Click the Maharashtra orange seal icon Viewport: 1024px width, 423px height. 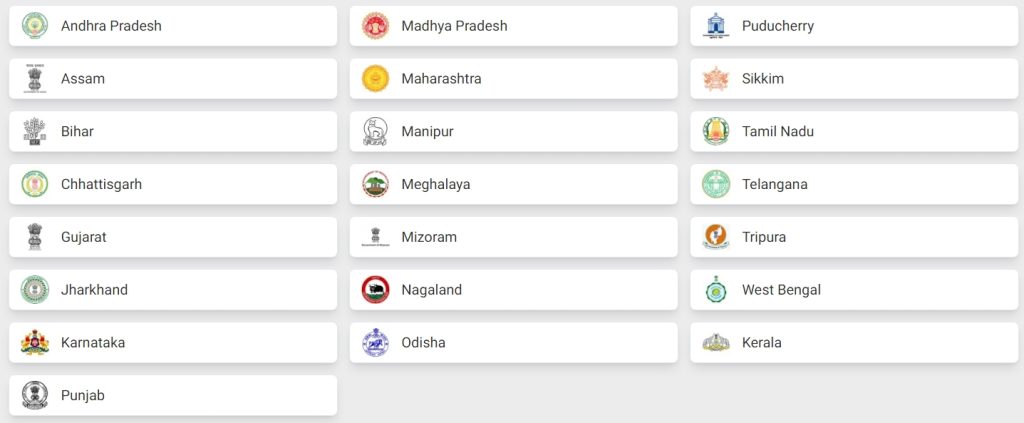376,78
